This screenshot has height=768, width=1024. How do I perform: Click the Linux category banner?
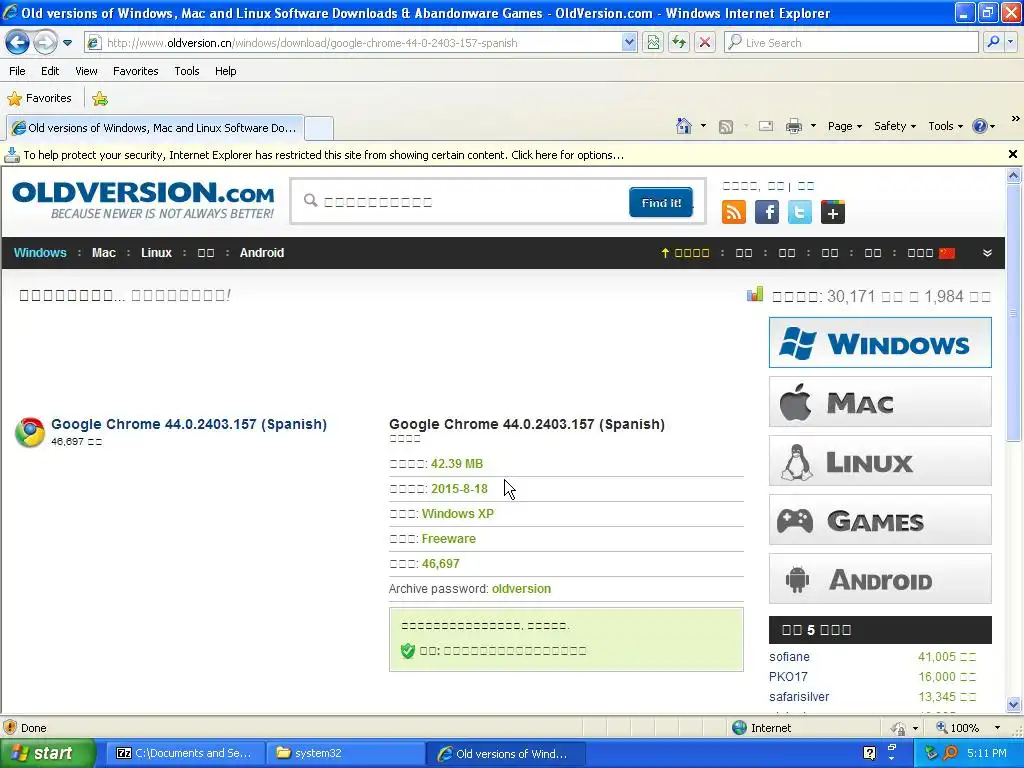click(x=880, y=461)
